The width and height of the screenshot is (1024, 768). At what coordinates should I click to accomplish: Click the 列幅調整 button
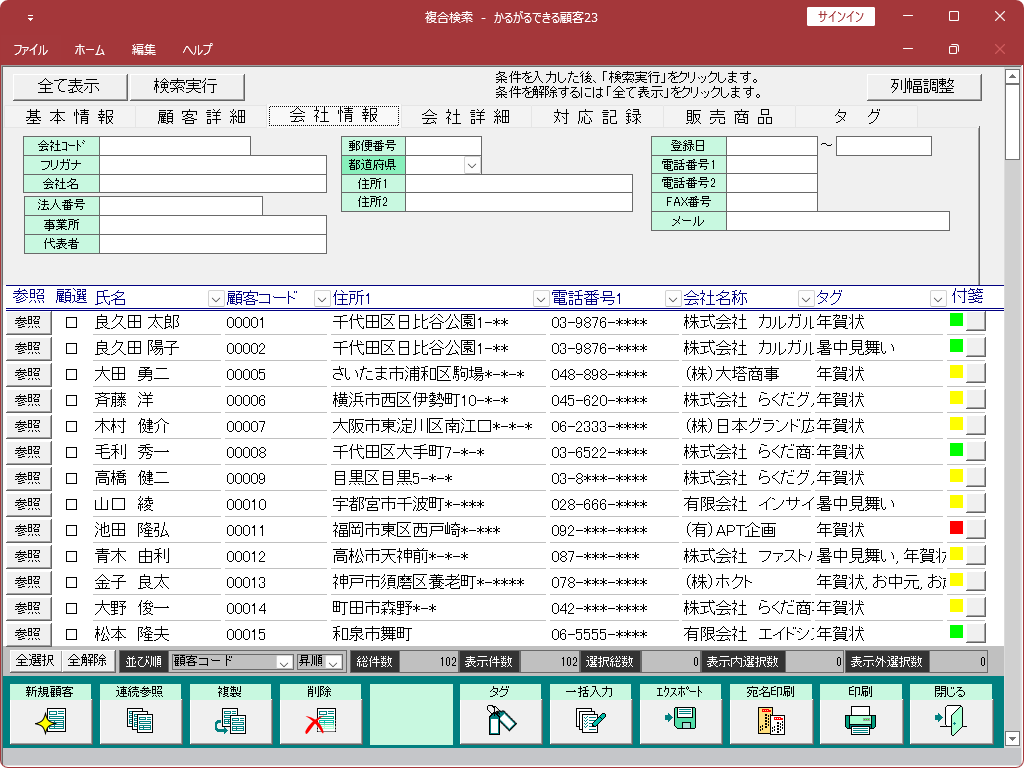pyautogui.click(x=923, y=86)
